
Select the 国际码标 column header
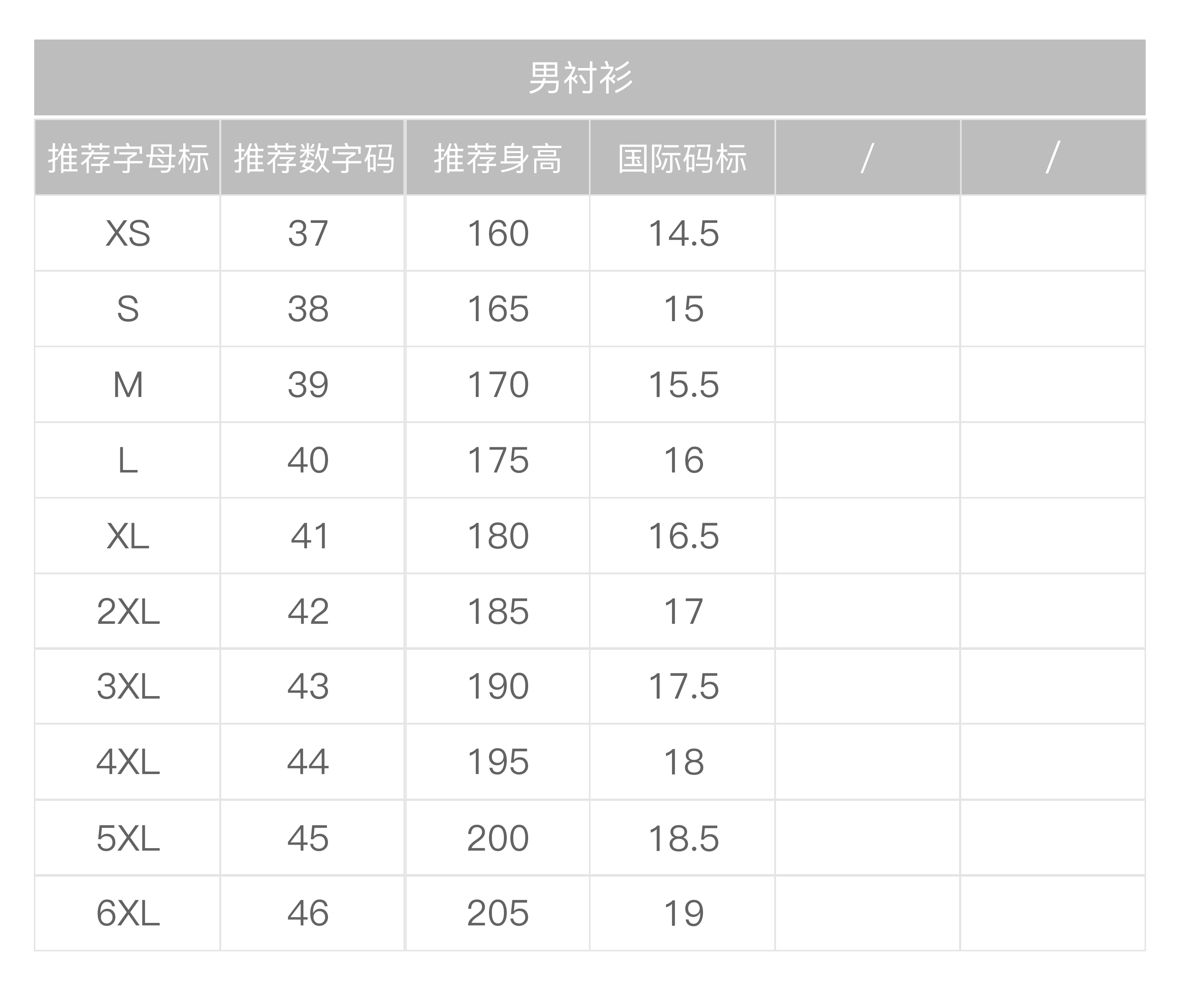[x=682, y=158]
